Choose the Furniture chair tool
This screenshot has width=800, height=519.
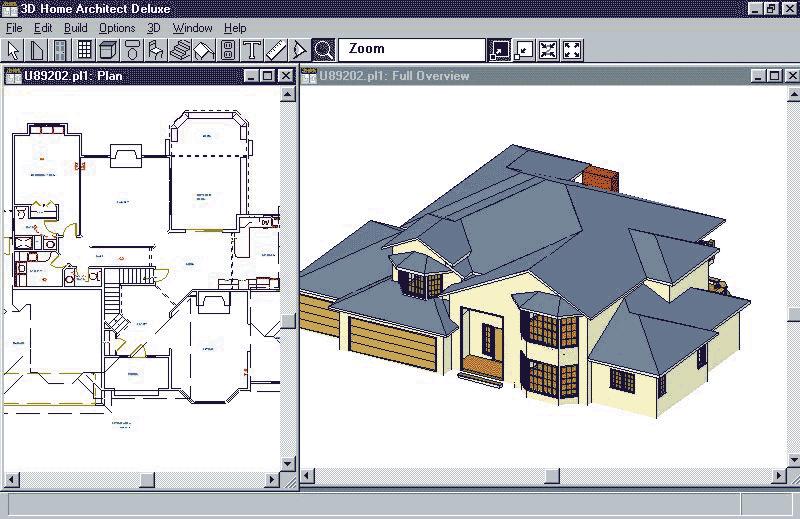156,49
